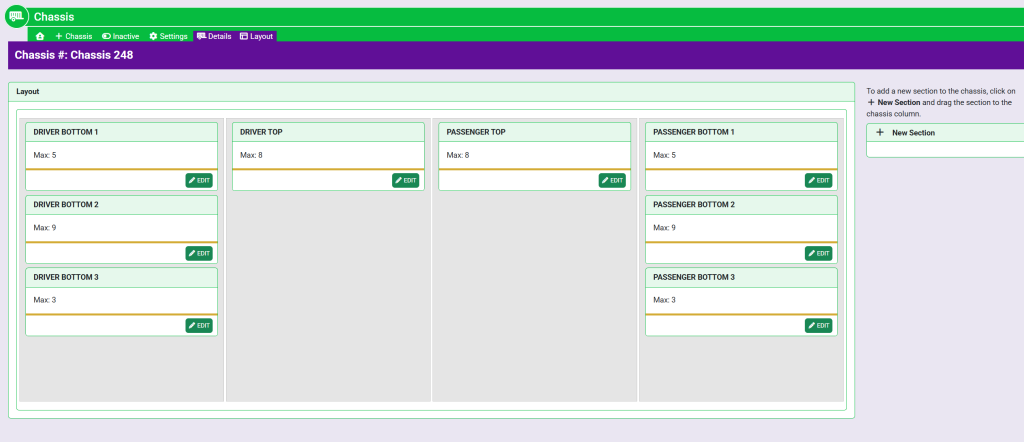The image size is (1024, 442).
Task: Edit the Driver Bottom 2 section
Action: point(199,254)
